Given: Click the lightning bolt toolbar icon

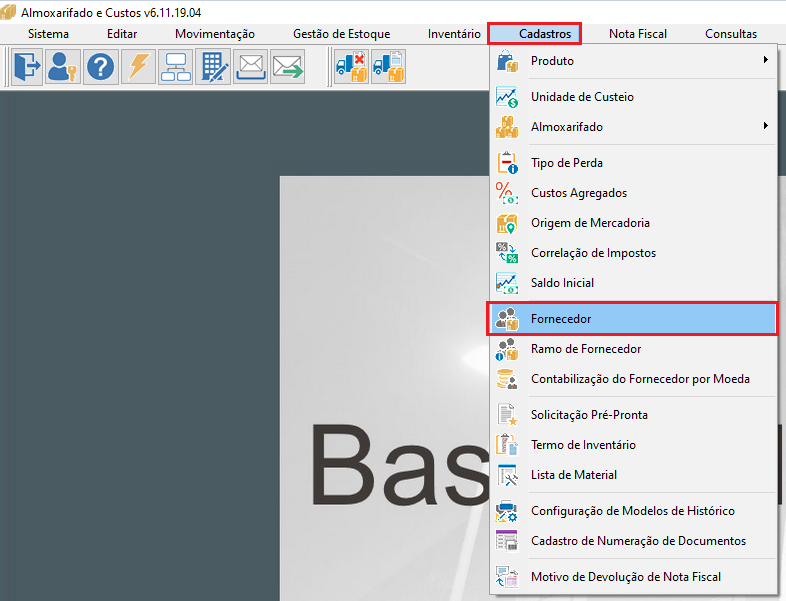Looking at the screenshot, I should point(138,67).
